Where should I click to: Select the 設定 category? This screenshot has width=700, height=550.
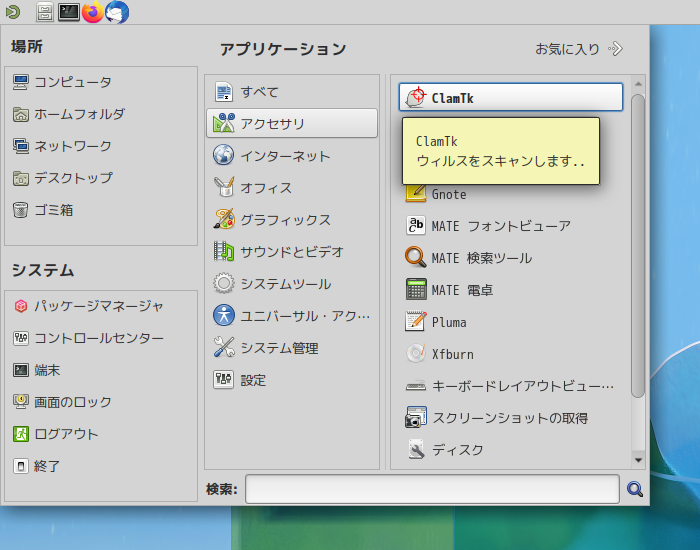tap(292, 380)
